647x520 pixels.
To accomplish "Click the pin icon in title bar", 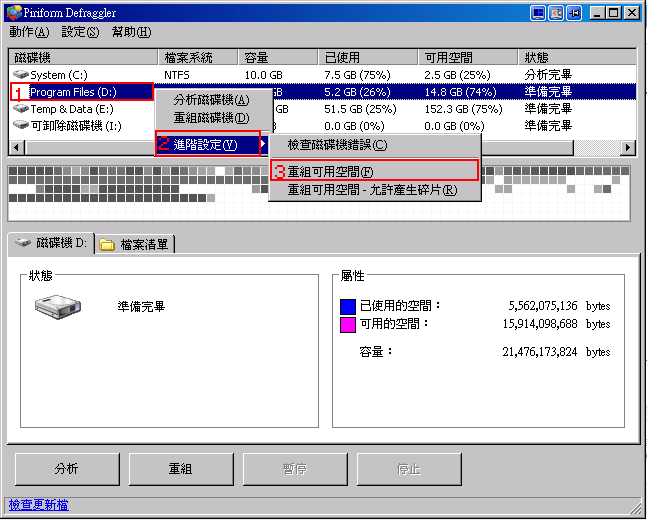I will (574, 13).
